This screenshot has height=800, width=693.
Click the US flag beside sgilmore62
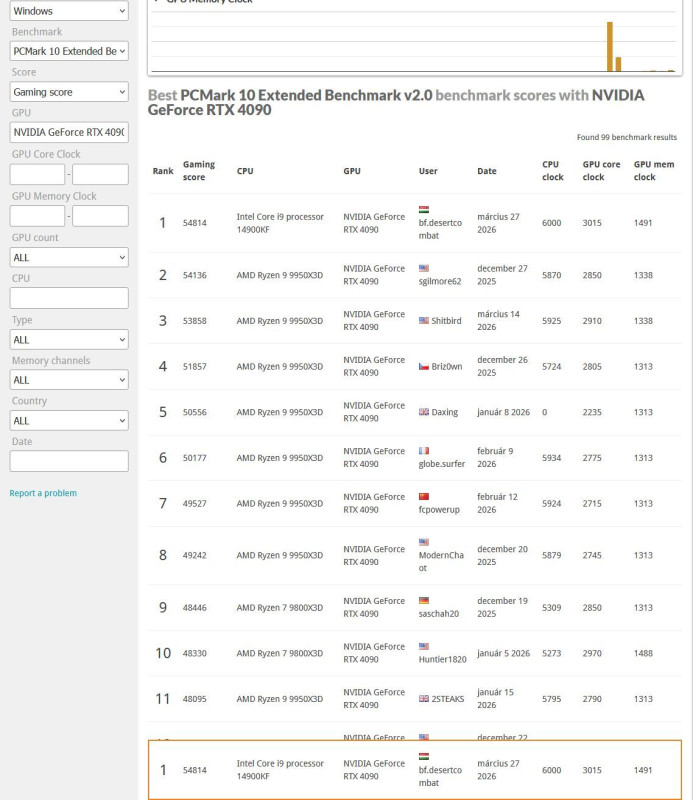[x=424, y=268]
